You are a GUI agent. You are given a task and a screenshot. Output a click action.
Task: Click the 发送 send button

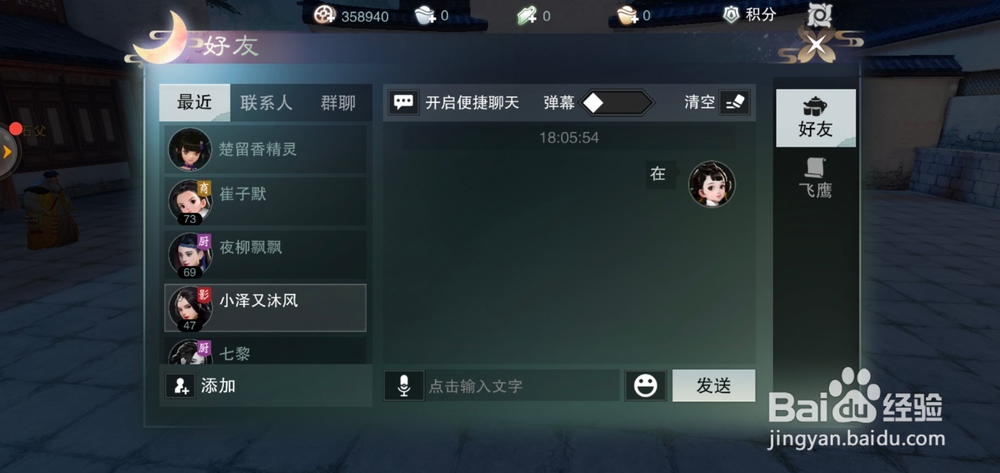[714, 386]
